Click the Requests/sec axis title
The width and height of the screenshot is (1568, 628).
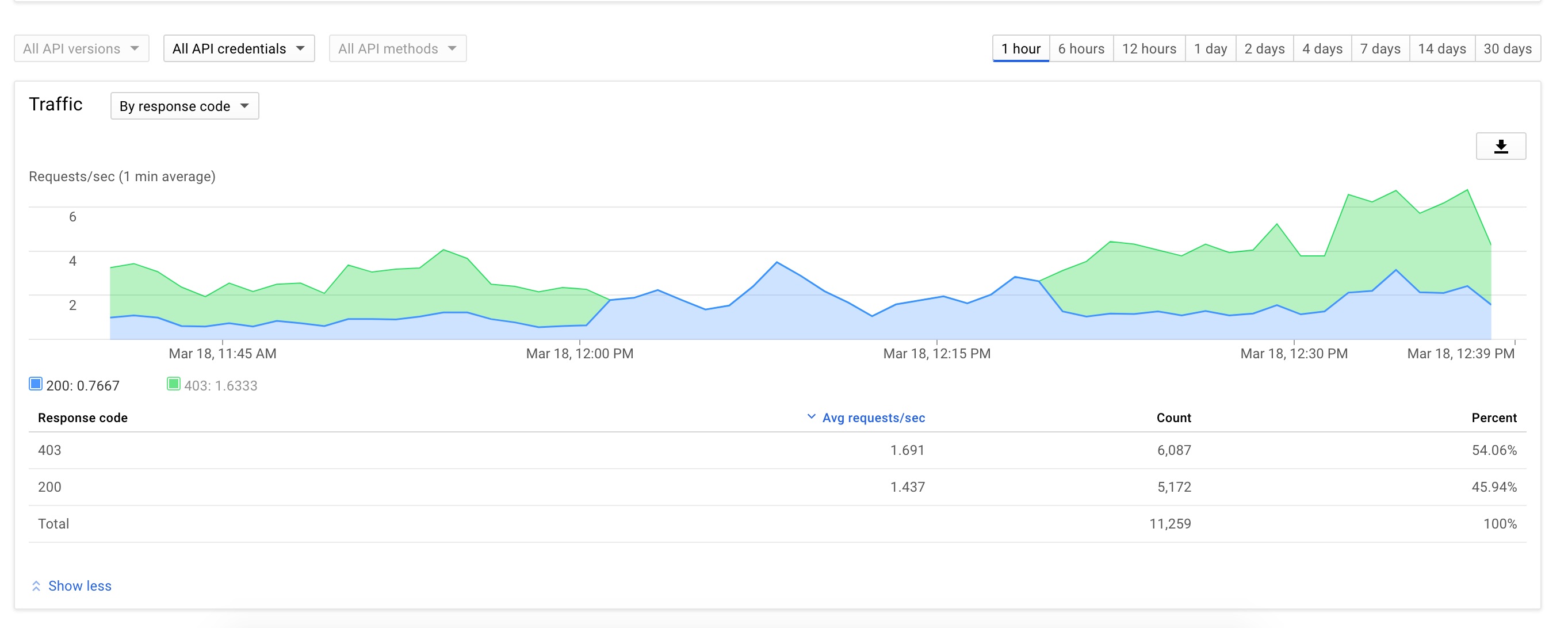pyautogui.click(x=123, y=177)
